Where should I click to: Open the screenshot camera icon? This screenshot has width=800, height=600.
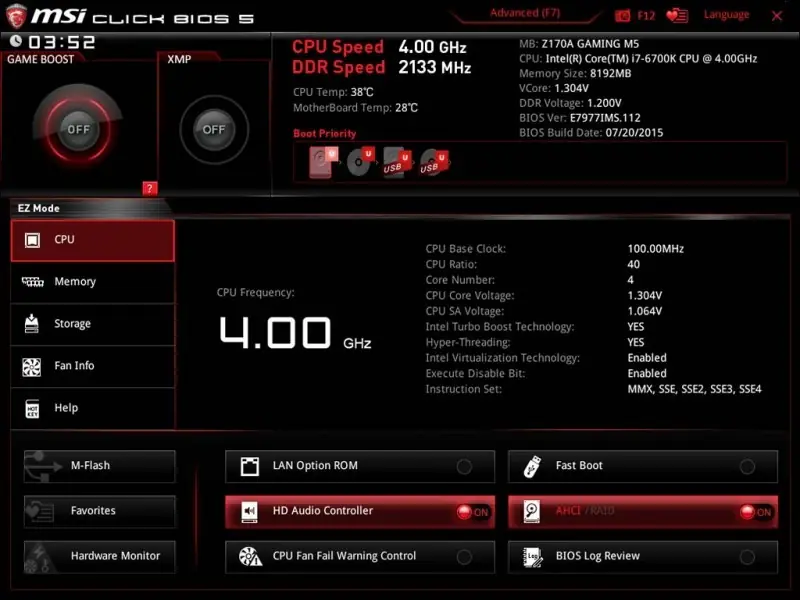click(622, 16)
